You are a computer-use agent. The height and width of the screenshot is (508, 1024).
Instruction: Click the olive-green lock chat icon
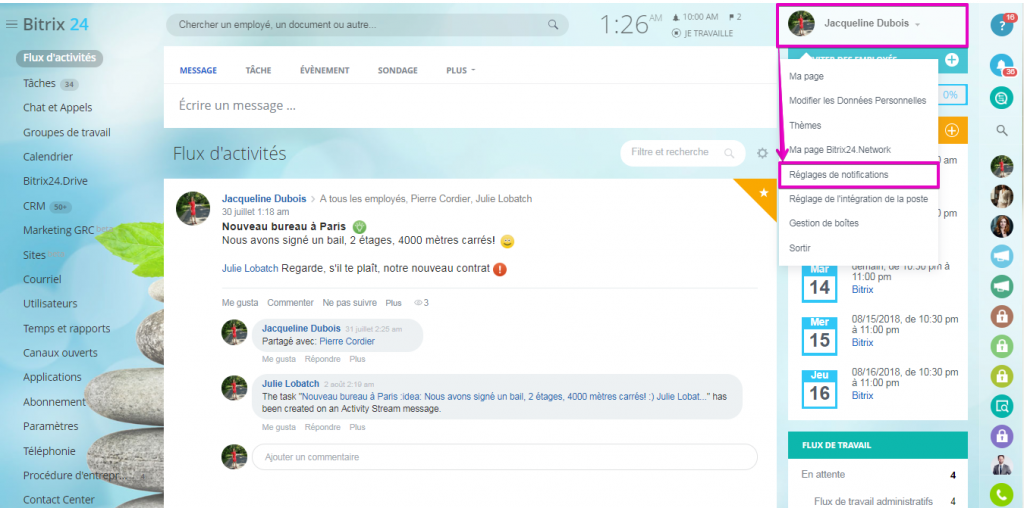point(1001,375)
